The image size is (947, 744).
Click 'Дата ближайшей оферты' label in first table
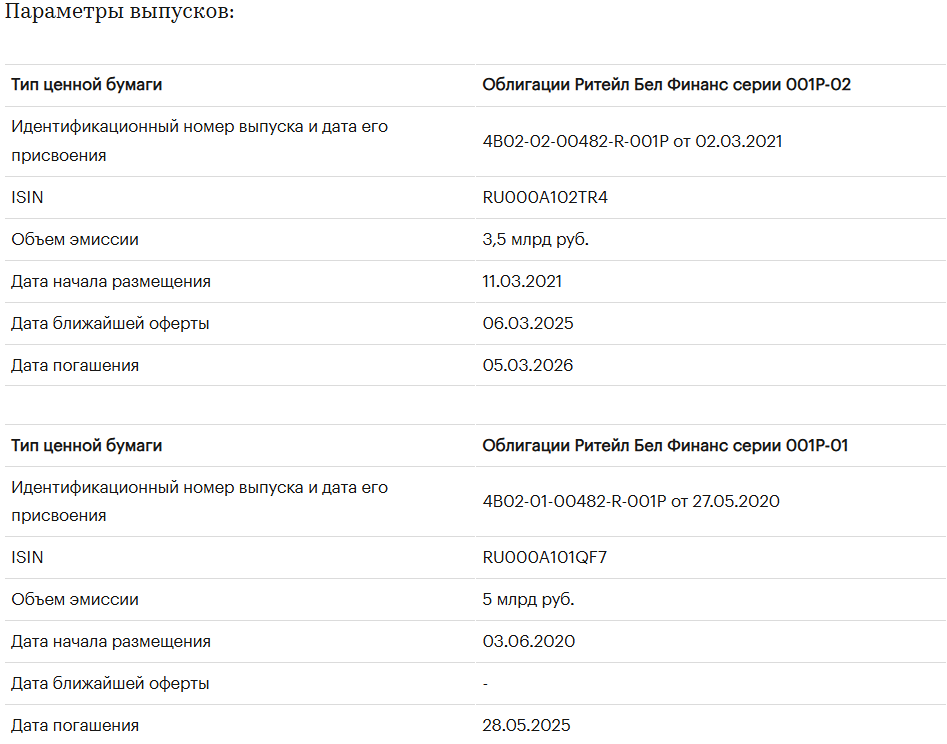point(110,324)
